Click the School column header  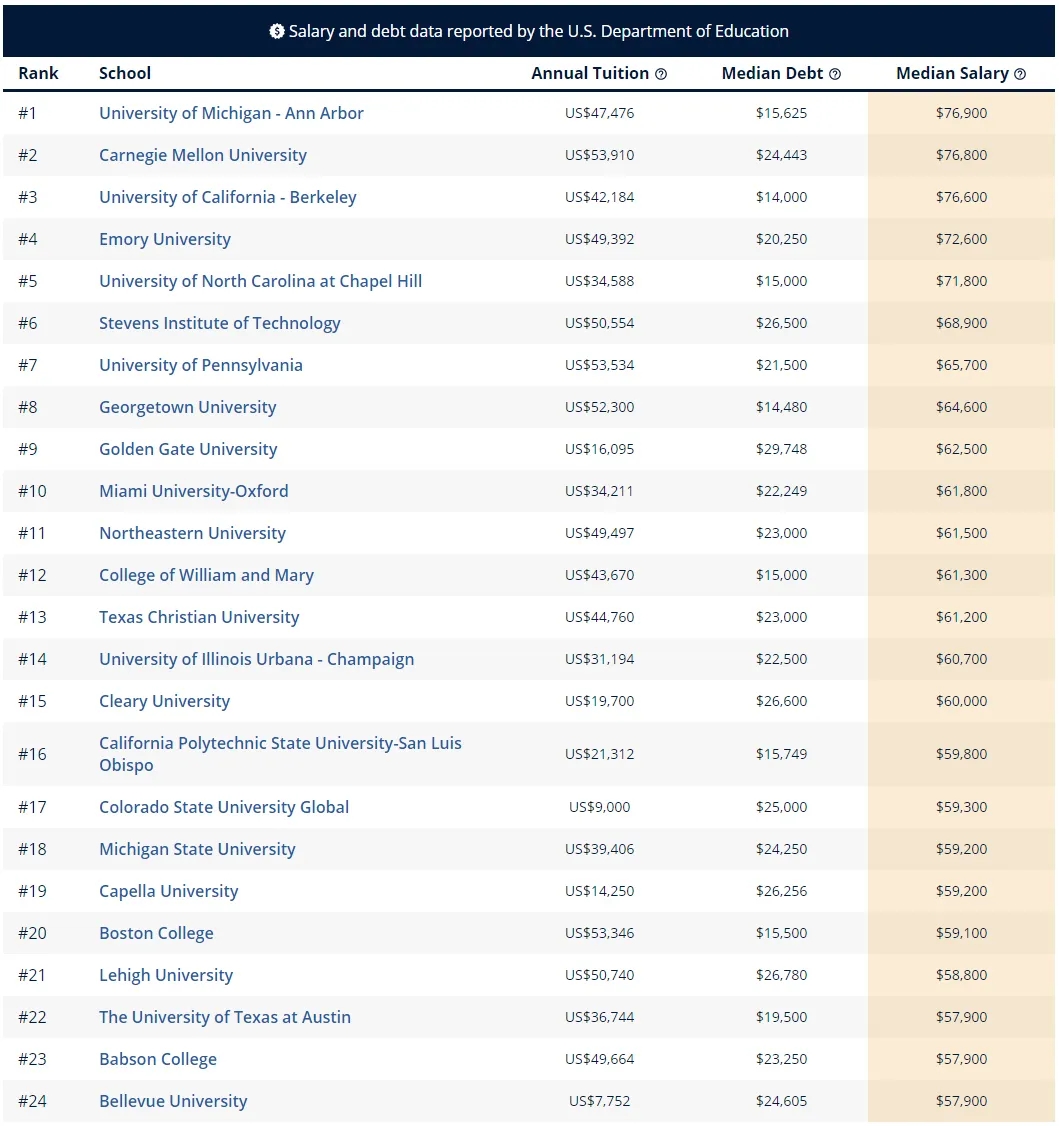tap(125, 73)
